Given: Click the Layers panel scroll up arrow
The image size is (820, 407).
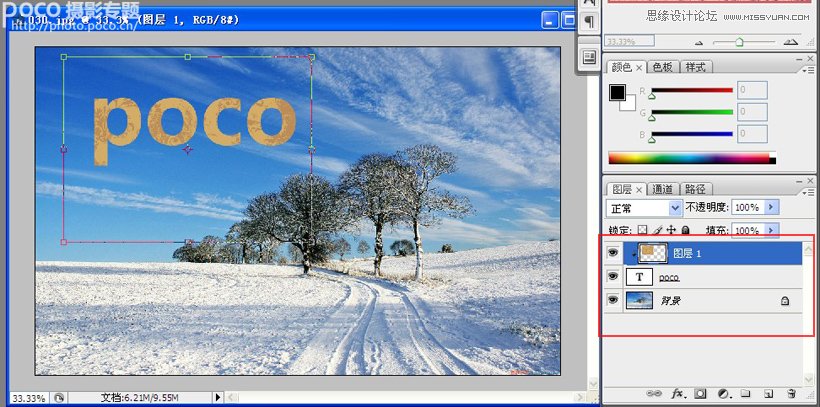Looking at the screenshot, I should (x=809, y=249).
